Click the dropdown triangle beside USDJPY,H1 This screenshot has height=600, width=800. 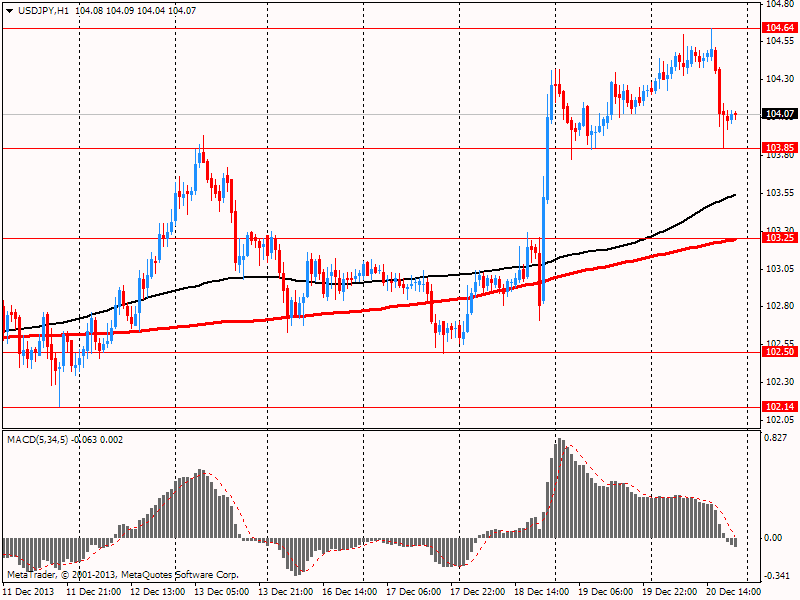10,11
